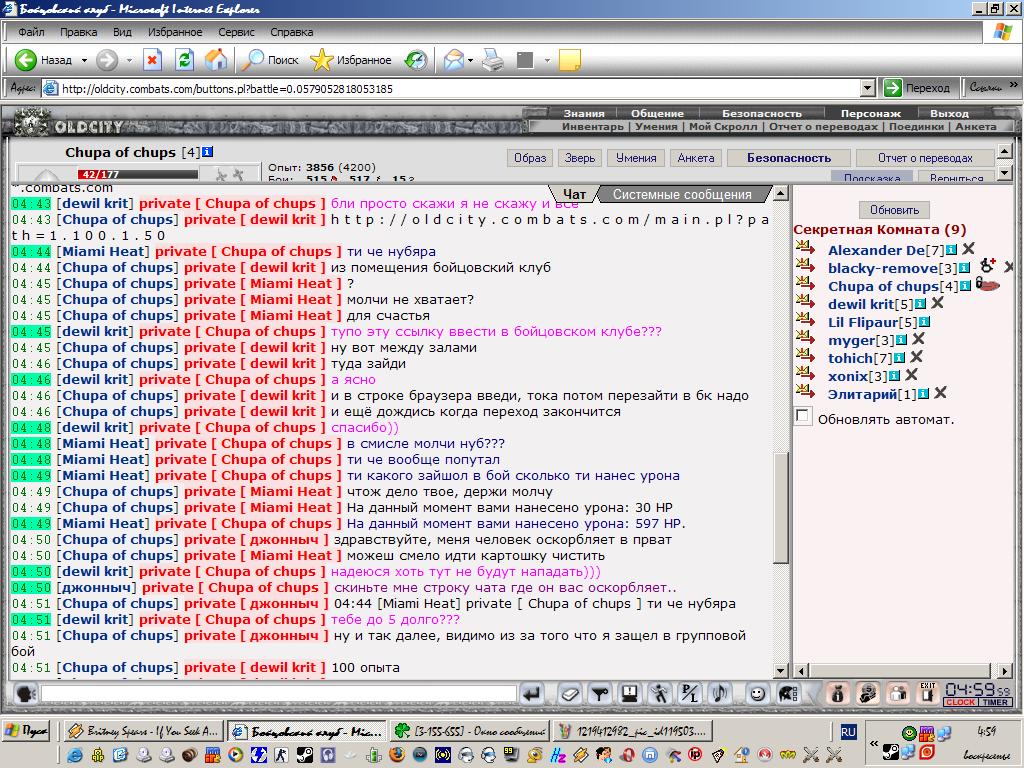This screenshot has height=768, width=1024.
Task: Click the filter funnel chat icon
Action: (x=600, y=694)
